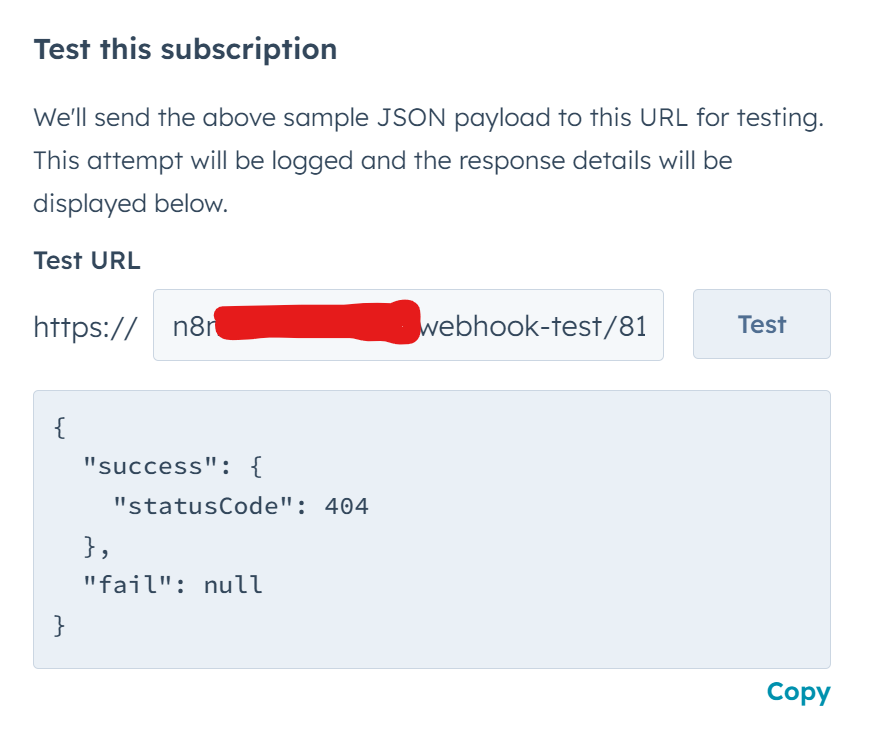
Task: Copy the JSON response via Copy link
Action: pos(798,692)
